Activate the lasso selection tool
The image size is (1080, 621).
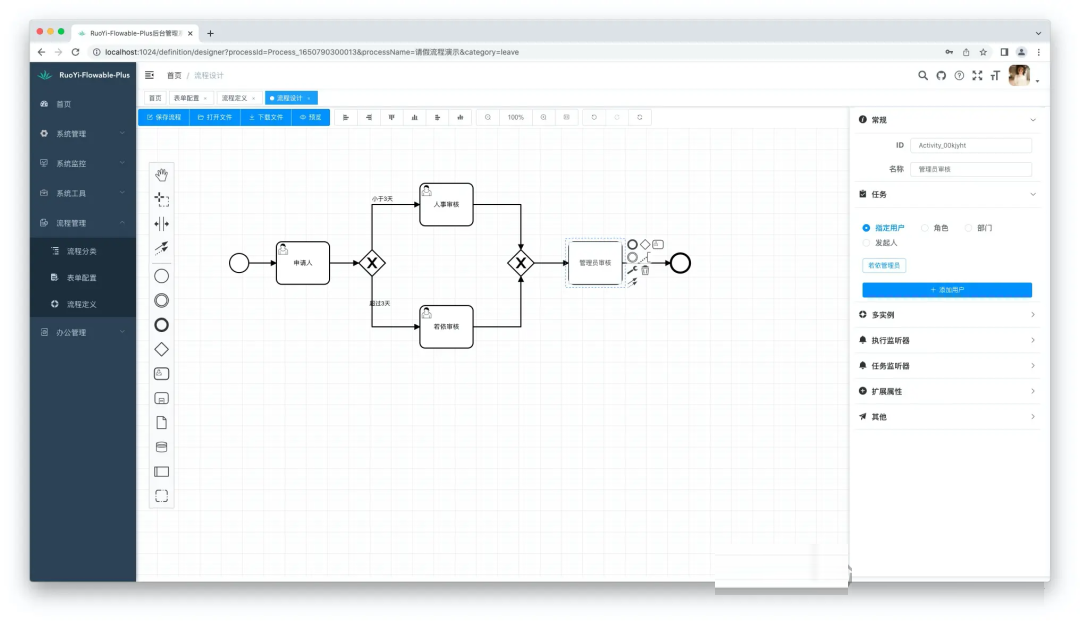pyautogui.click(x=161, y=199)
